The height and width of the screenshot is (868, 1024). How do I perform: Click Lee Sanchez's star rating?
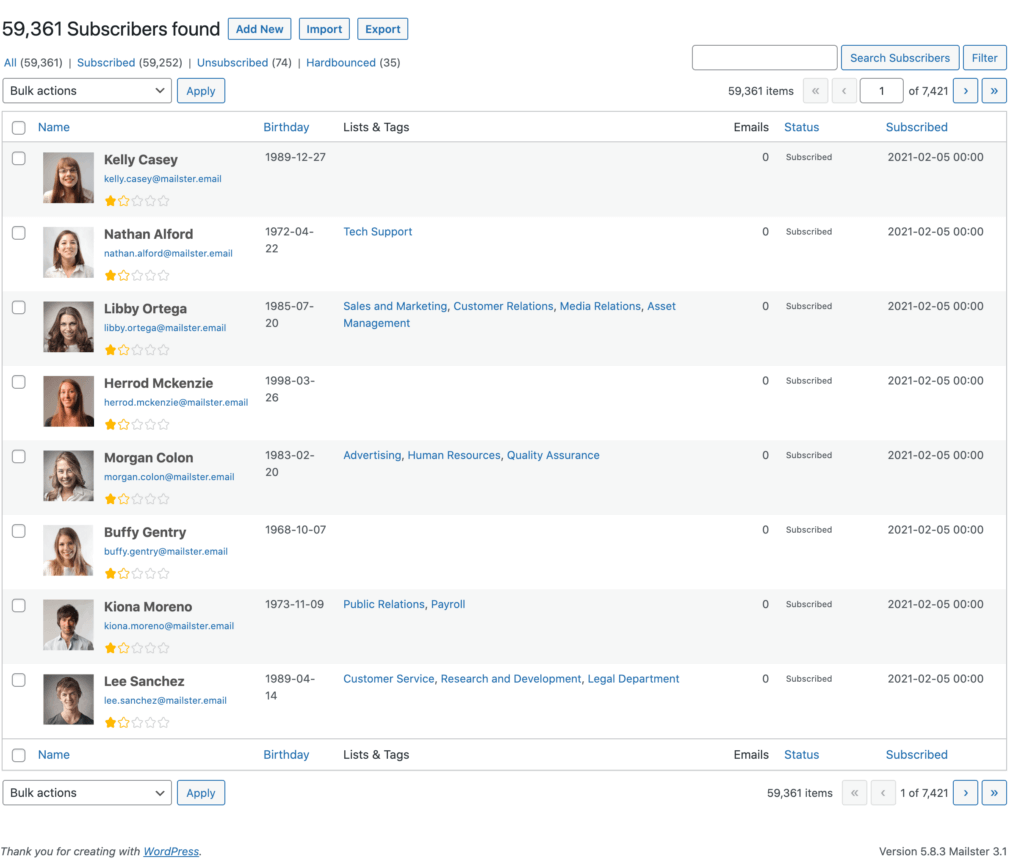[x=137, y=722]
